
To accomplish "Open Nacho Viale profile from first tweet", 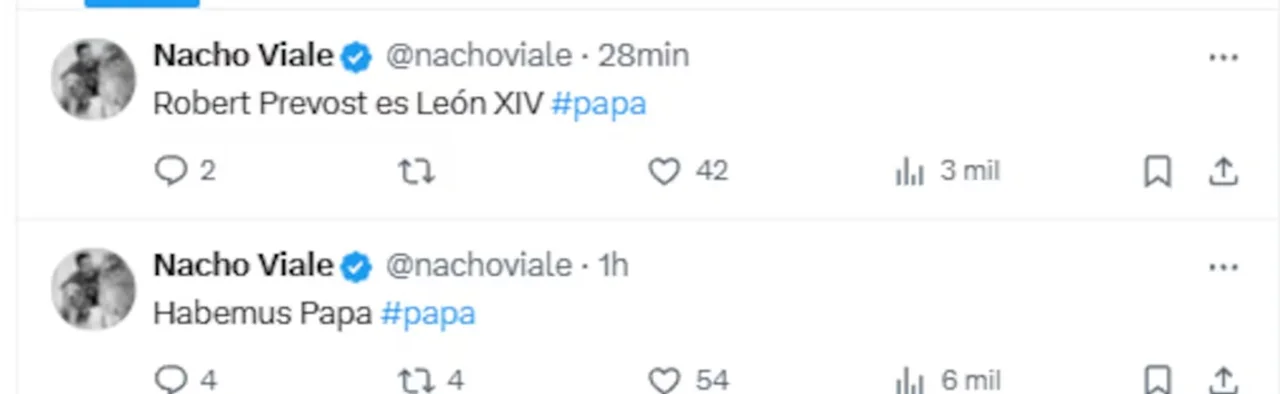I will 243,56.
